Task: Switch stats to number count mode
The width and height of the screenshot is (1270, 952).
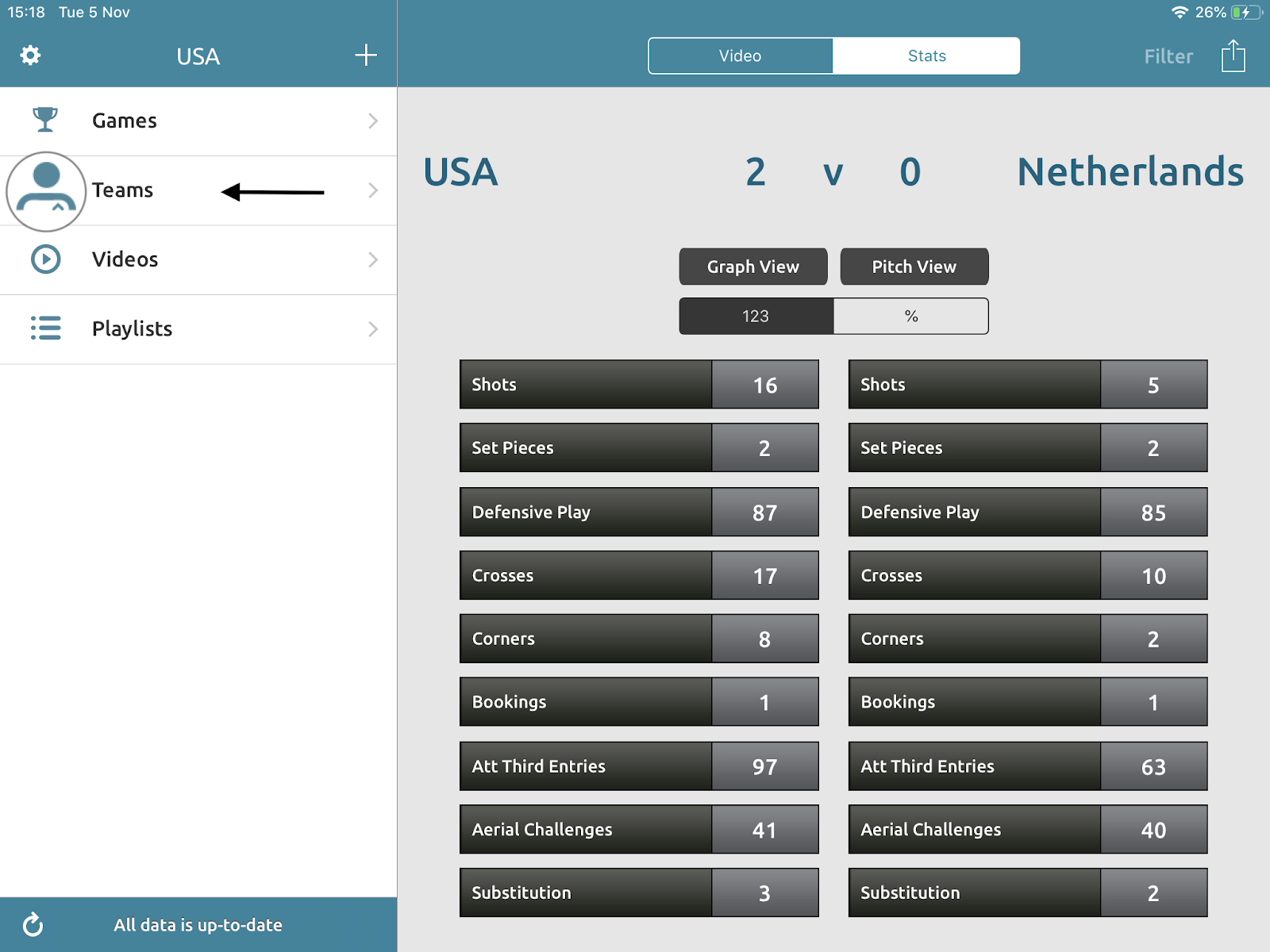Action: pyautogui.click(x=756, y=317)
